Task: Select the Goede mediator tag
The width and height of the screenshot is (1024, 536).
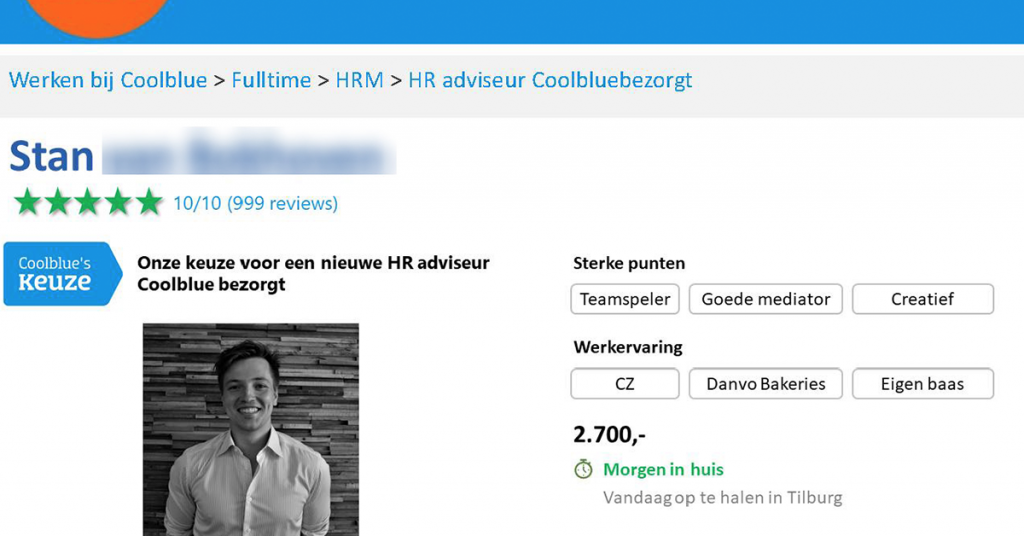Action: [766, 299]
